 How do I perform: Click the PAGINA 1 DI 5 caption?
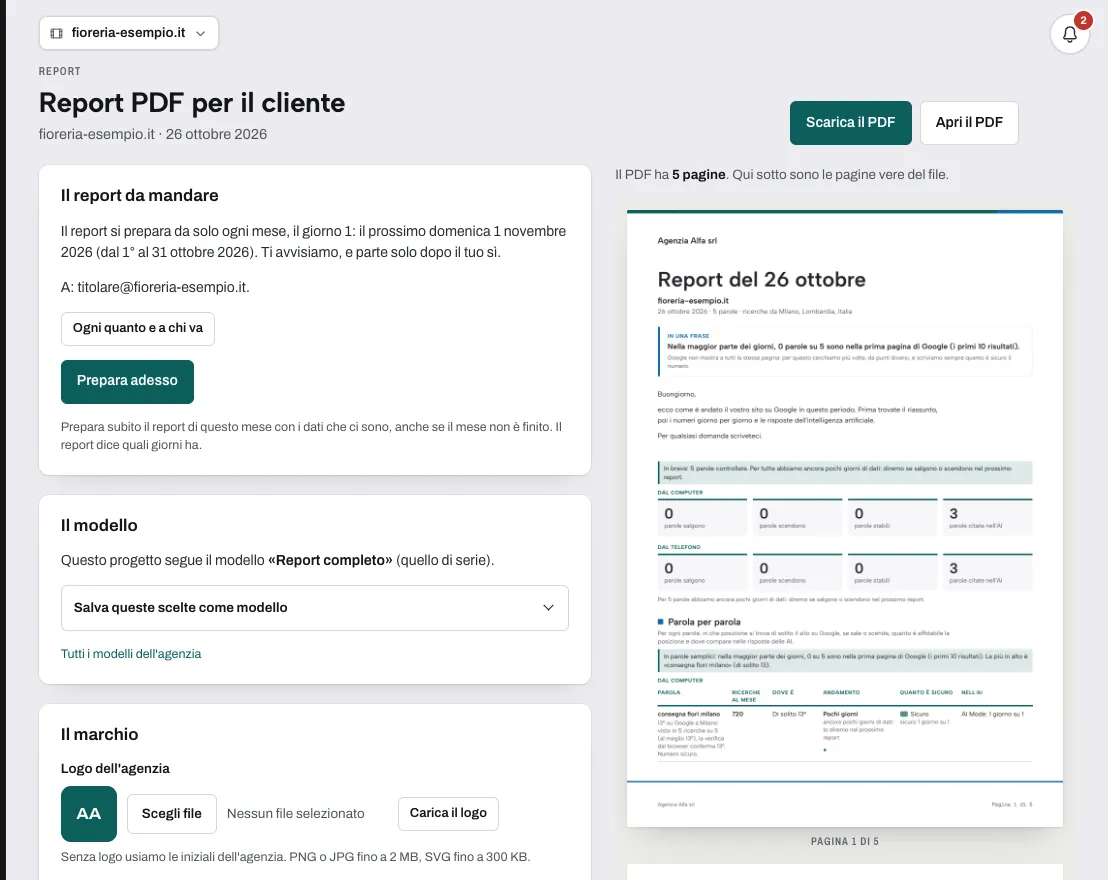tap(844, 841)
